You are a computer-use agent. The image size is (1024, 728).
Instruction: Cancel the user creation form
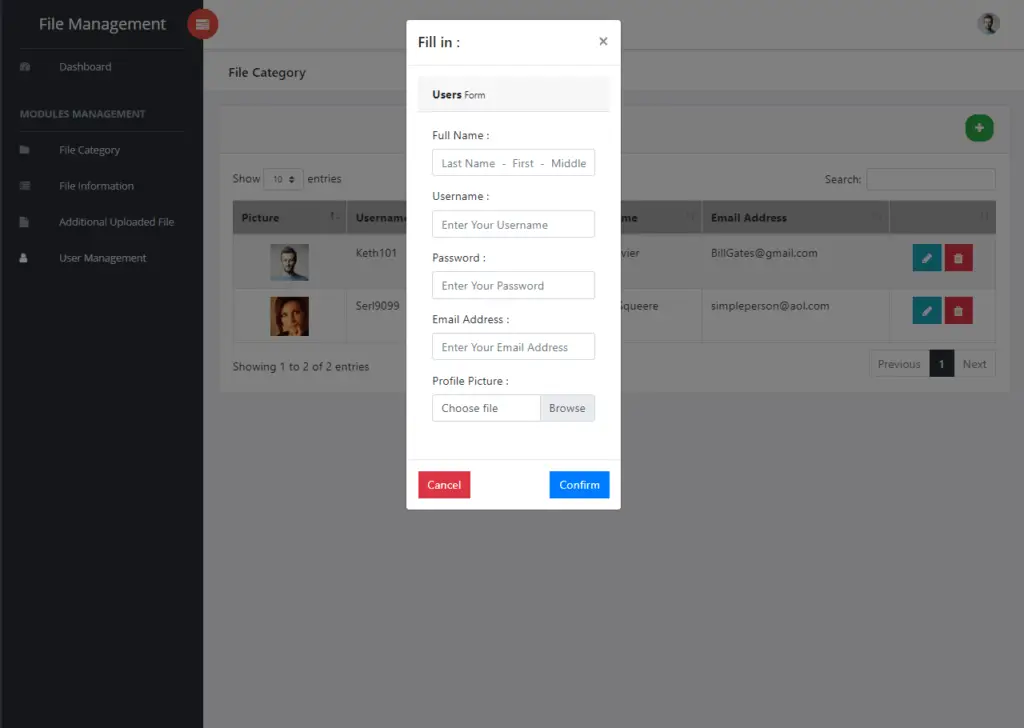point(444,484)
